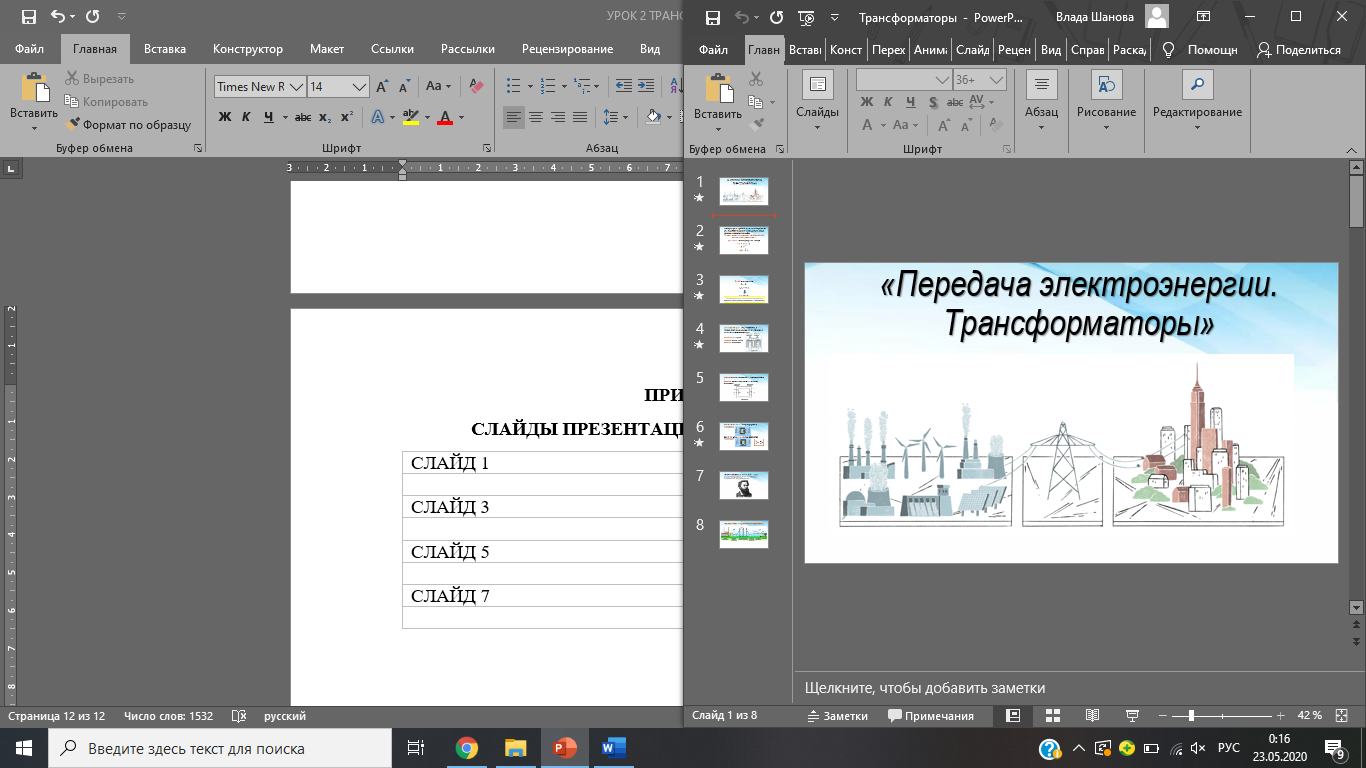Open the Reading view in PowerPoint

1092,716
